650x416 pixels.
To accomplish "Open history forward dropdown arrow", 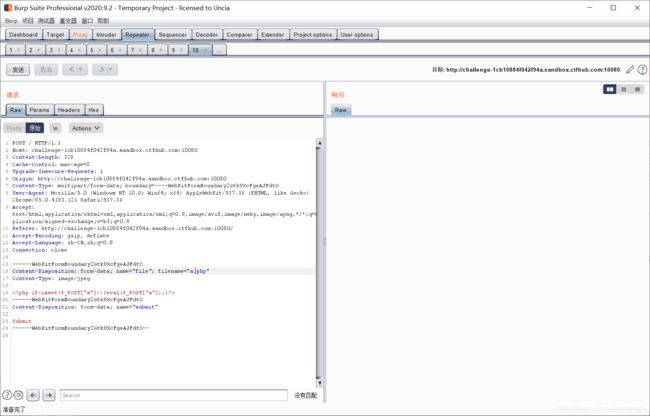I will tap(111, 70).
